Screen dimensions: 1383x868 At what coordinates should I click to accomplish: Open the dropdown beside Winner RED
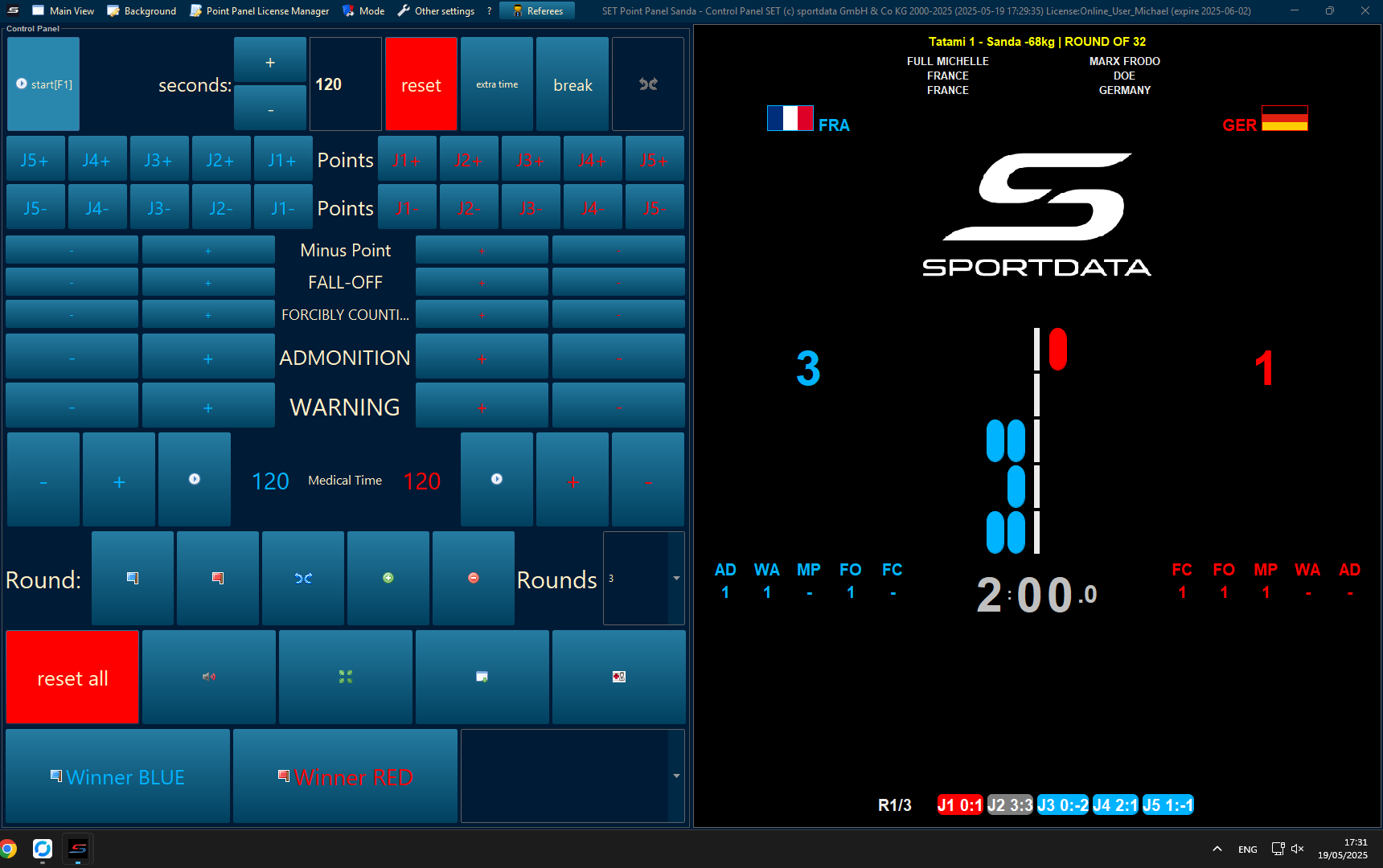[x=572, y=776]
